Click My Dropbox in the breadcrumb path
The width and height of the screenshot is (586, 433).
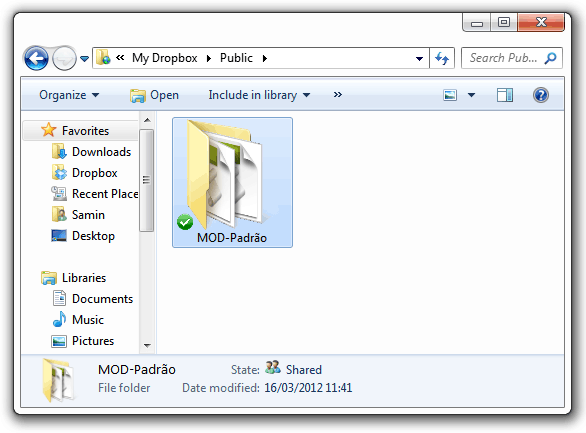point(164,58)
